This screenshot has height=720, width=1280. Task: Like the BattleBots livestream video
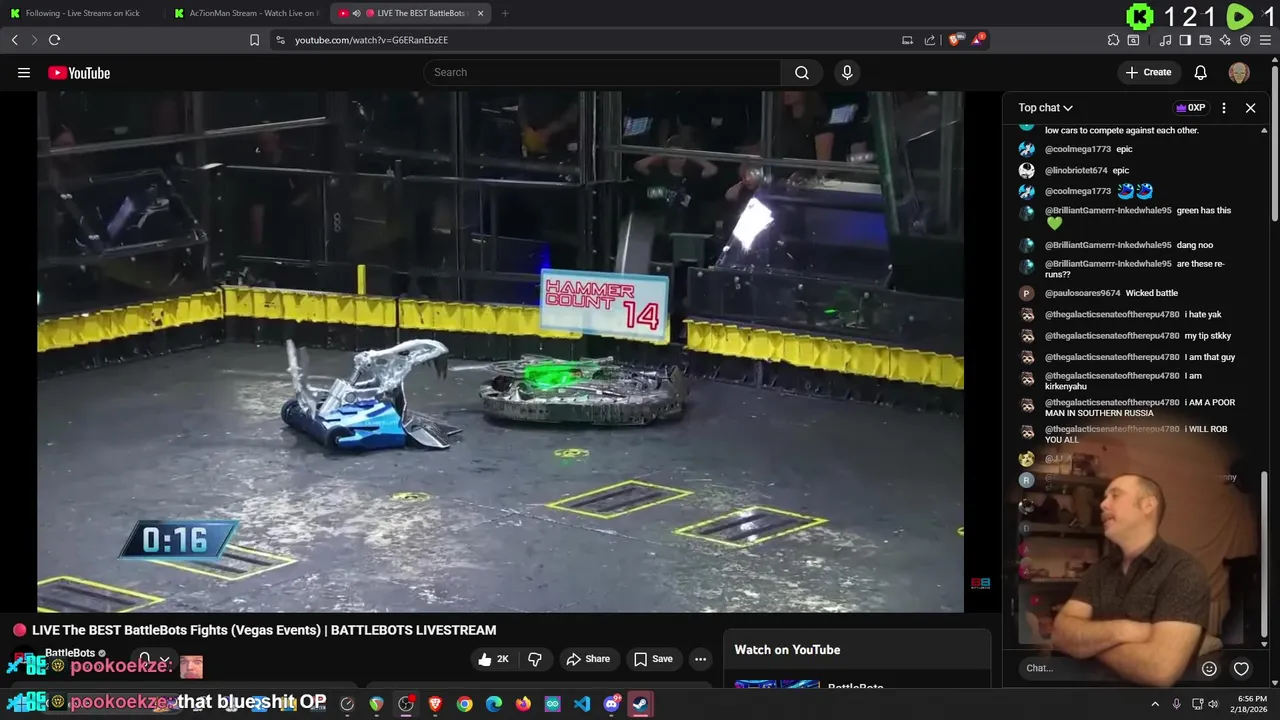(x=494, y=659)
